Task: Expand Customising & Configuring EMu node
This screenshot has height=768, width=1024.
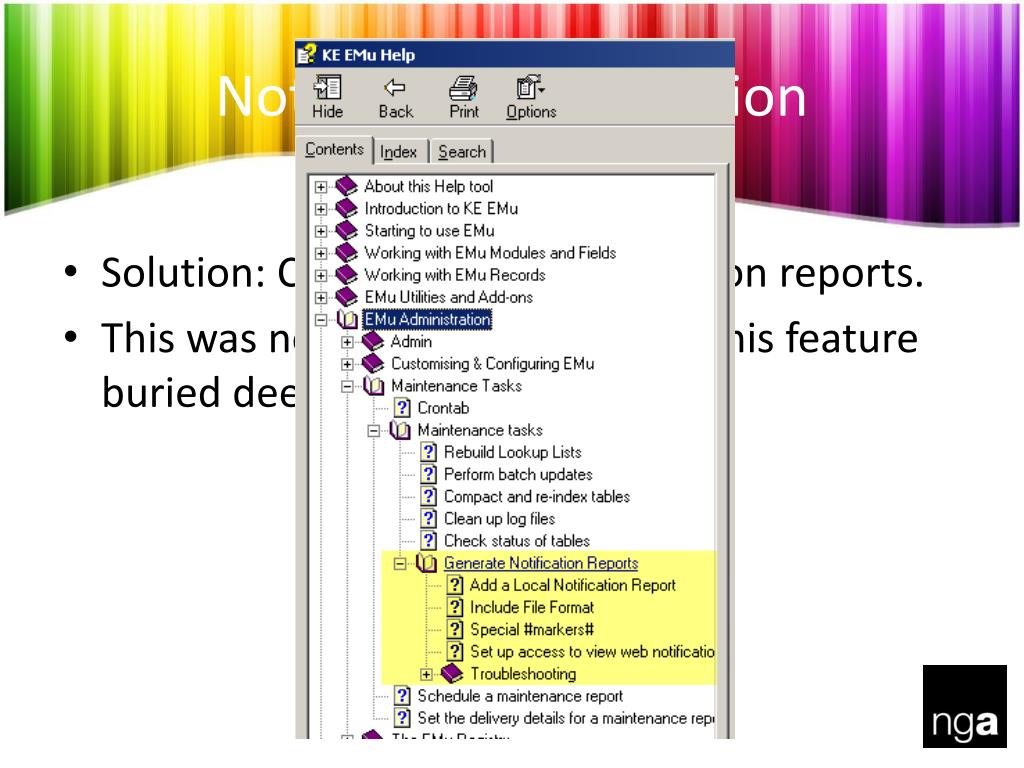Action: [347, 364]
